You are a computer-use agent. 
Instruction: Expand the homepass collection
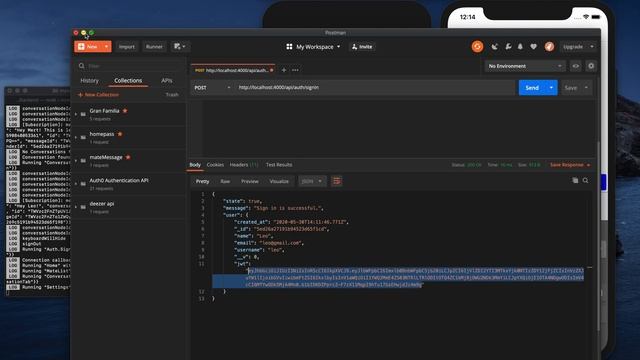coord(76,137)
